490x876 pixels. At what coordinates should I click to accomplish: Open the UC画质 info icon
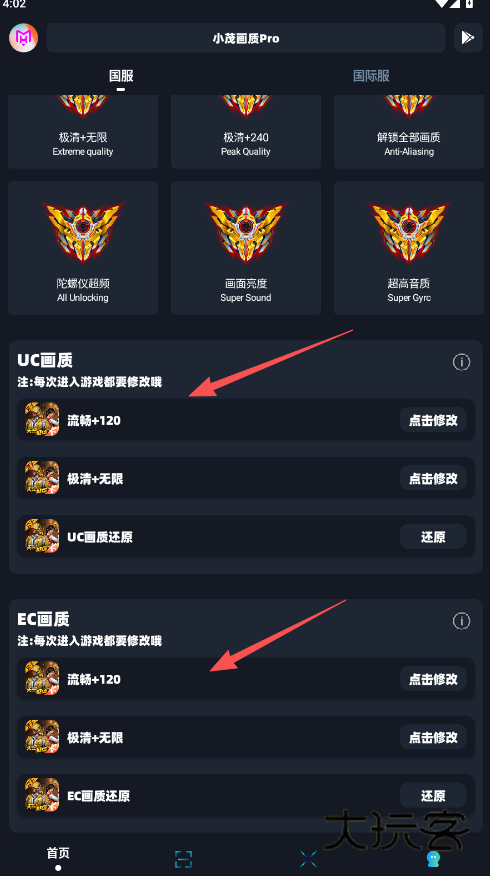coord(461,362)
